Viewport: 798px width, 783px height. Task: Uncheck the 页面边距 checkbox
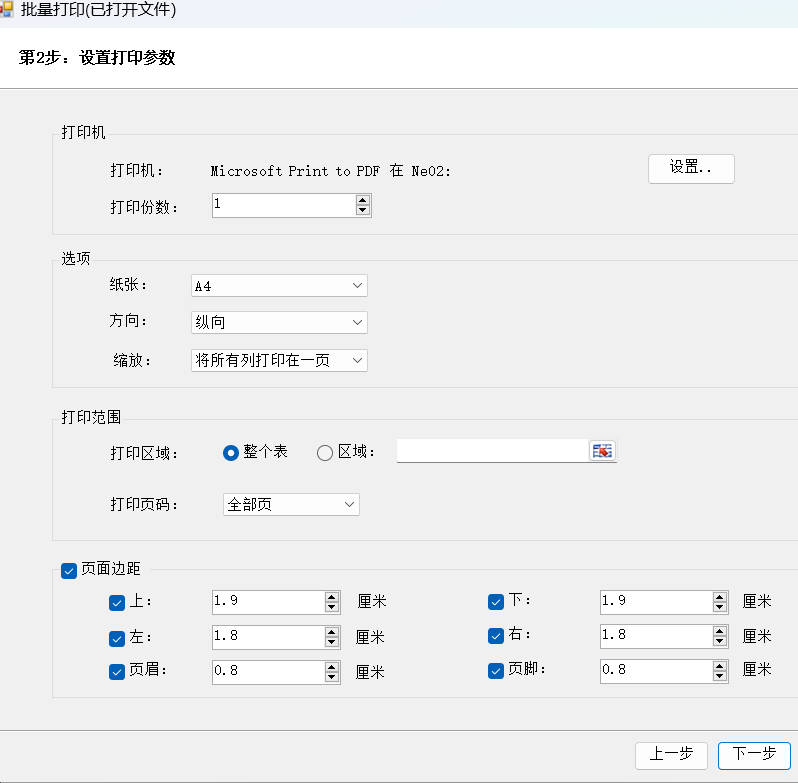[x=69, y=570]
